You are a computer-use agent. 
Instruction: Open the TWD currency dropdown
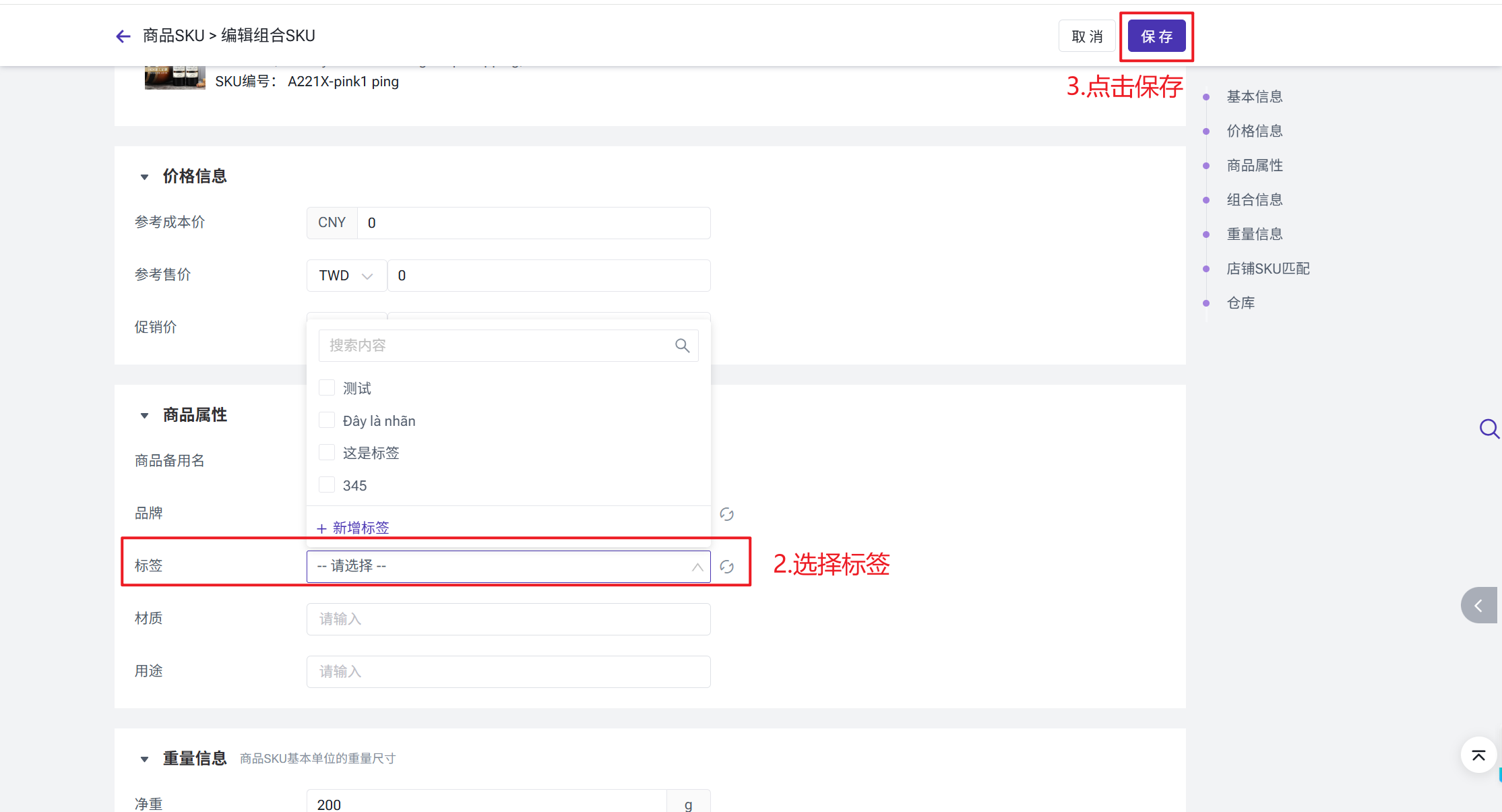(346, 276)
